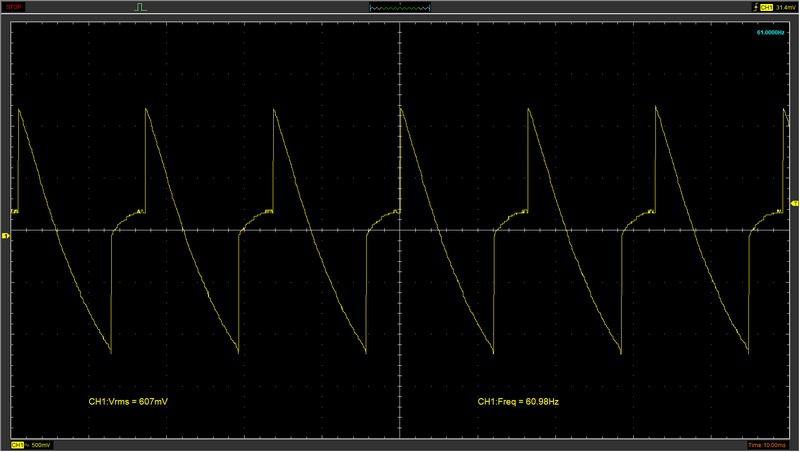Image resolution: width=800 pixels, height=452 pixels.
Task: Click the 61.0000Hz frequency counter readout
Action: pyautogui.click(x=770, y=32)
